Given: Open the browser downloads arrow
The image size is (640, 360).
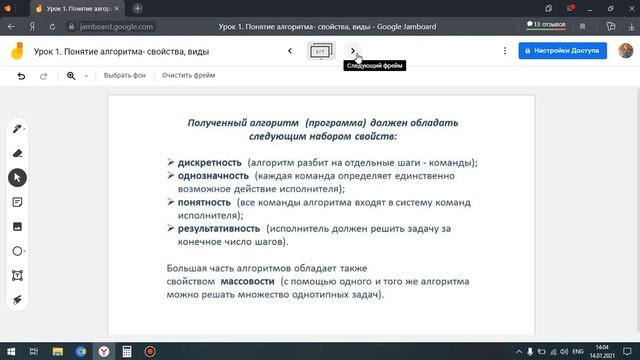Looking at the screenshot, I should pyautogui.click(x=631, y=27).
